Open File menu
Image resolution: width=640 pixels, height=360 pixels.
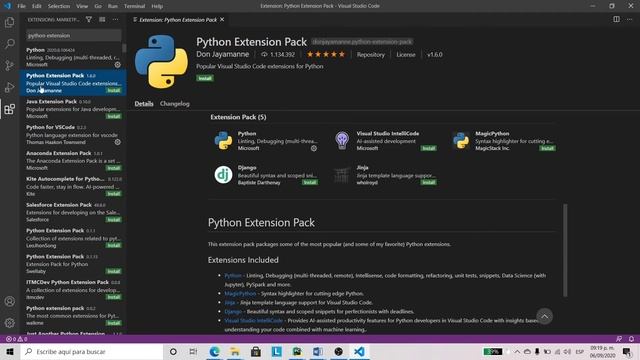[21, 6]
